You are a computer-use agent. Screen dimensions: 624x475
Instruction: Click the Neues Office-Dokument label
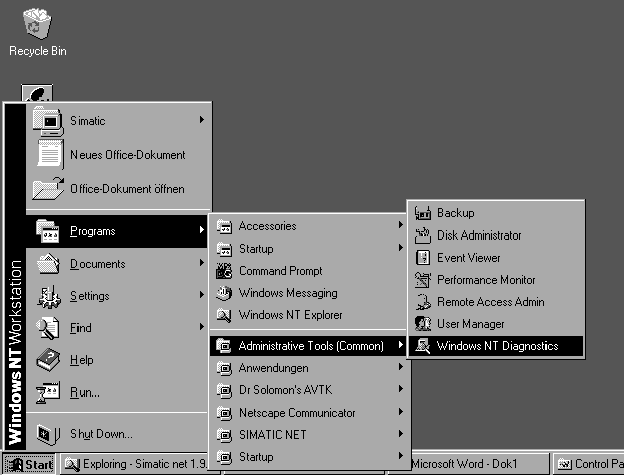coord(128,155)
